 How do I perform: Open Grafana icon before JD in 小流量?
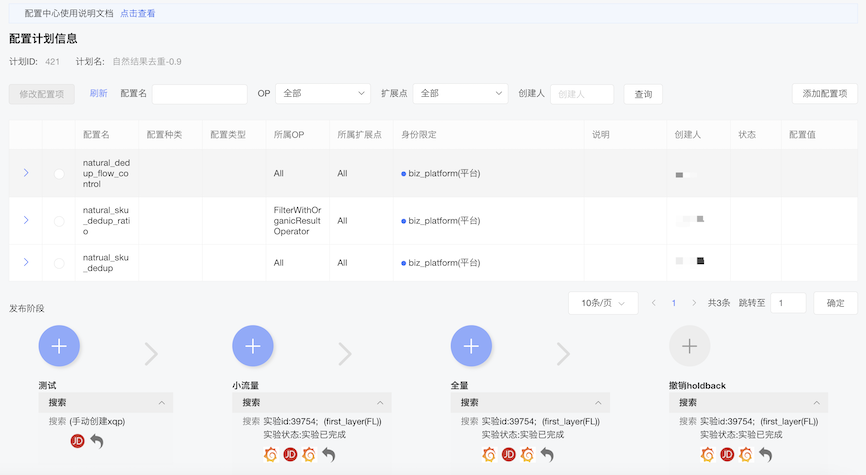271,454
